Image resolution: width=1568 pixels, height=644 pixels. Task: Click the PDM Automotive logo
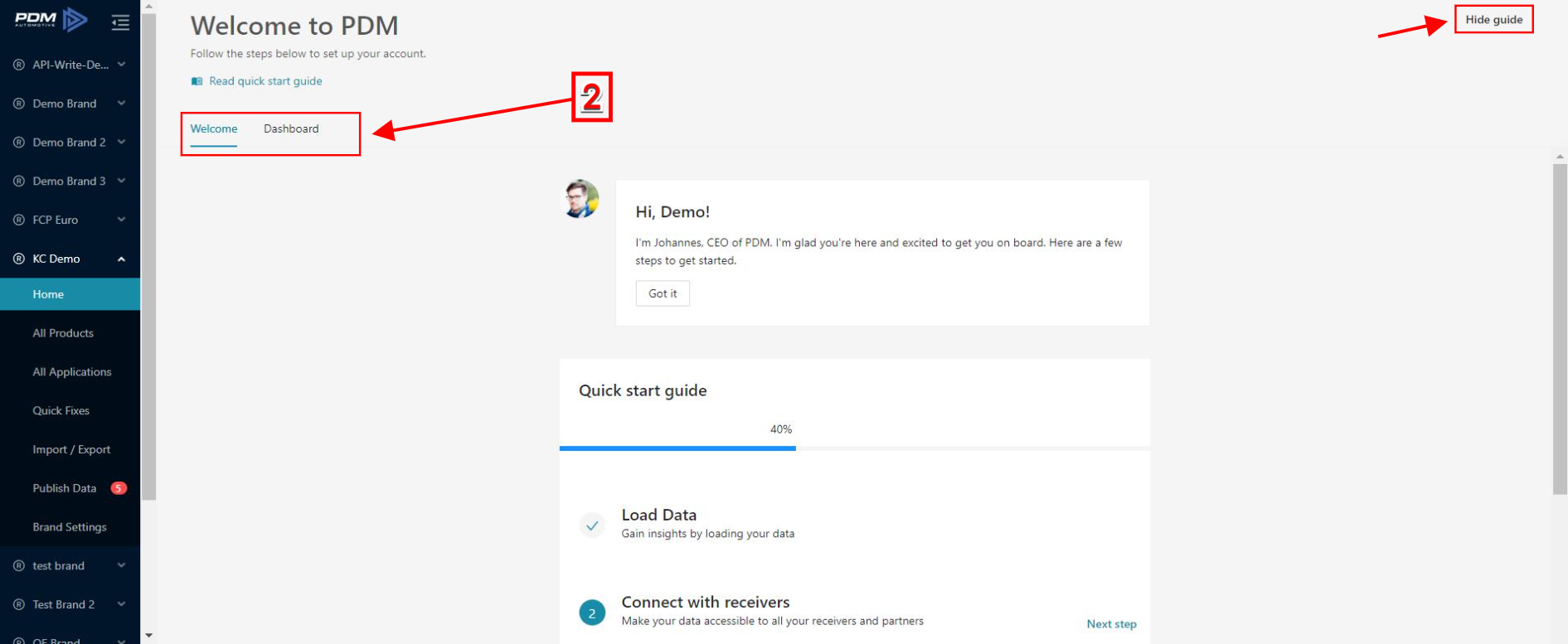[x=51, y=20]
